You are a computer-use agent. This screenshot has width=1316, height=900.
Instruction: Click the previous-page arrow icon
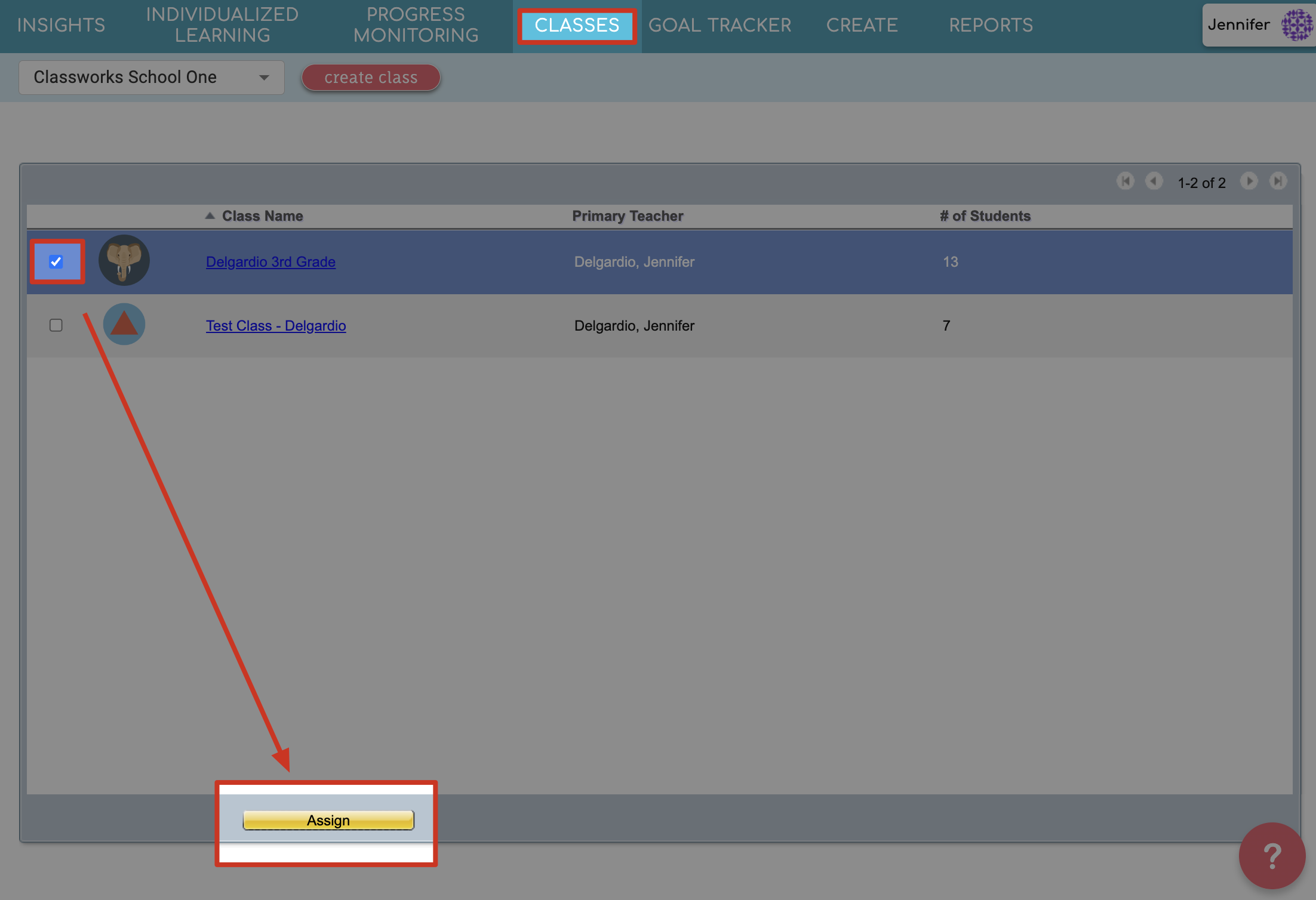click(1154, 181)
